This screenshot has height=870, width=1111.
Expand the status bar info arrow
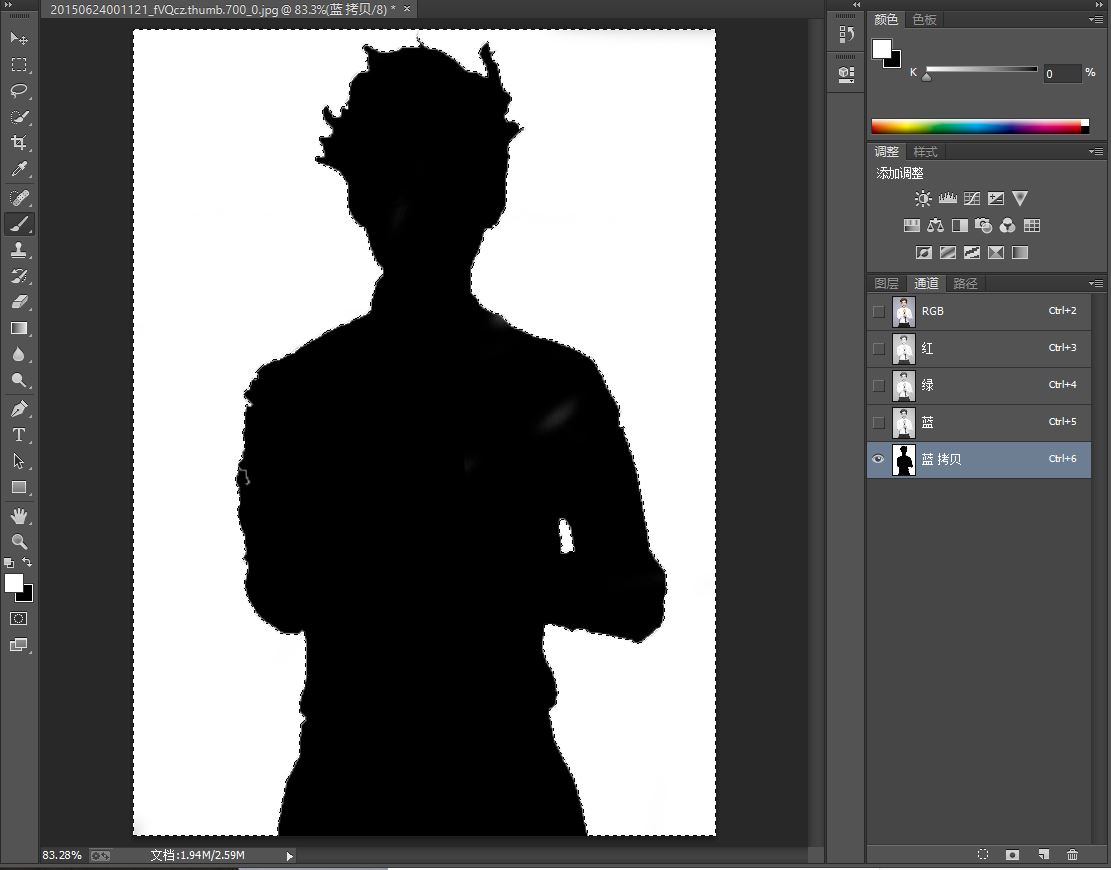click(x=290, y=856)
